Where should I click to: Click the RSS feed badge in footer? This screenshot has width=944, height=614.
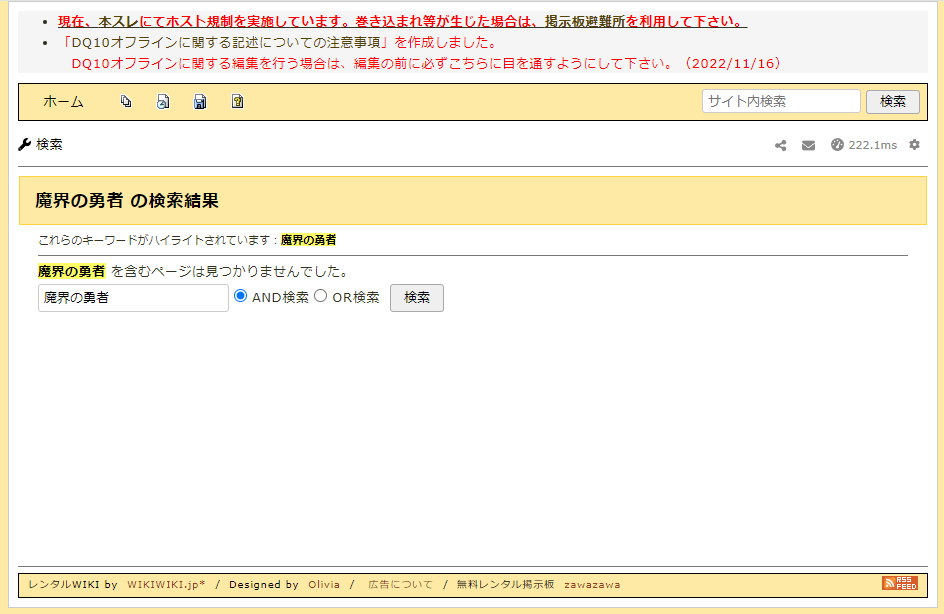pyautogui.click(x=899, y=583)
